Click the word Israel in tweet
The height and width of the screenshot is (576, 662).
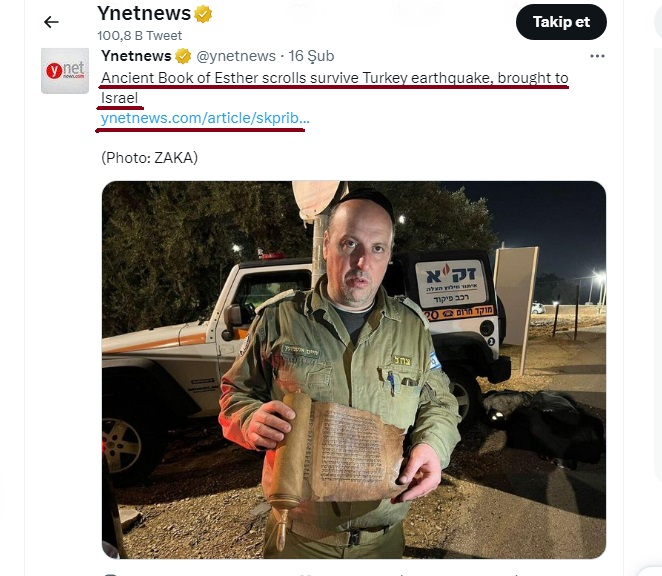pos(119,98)
